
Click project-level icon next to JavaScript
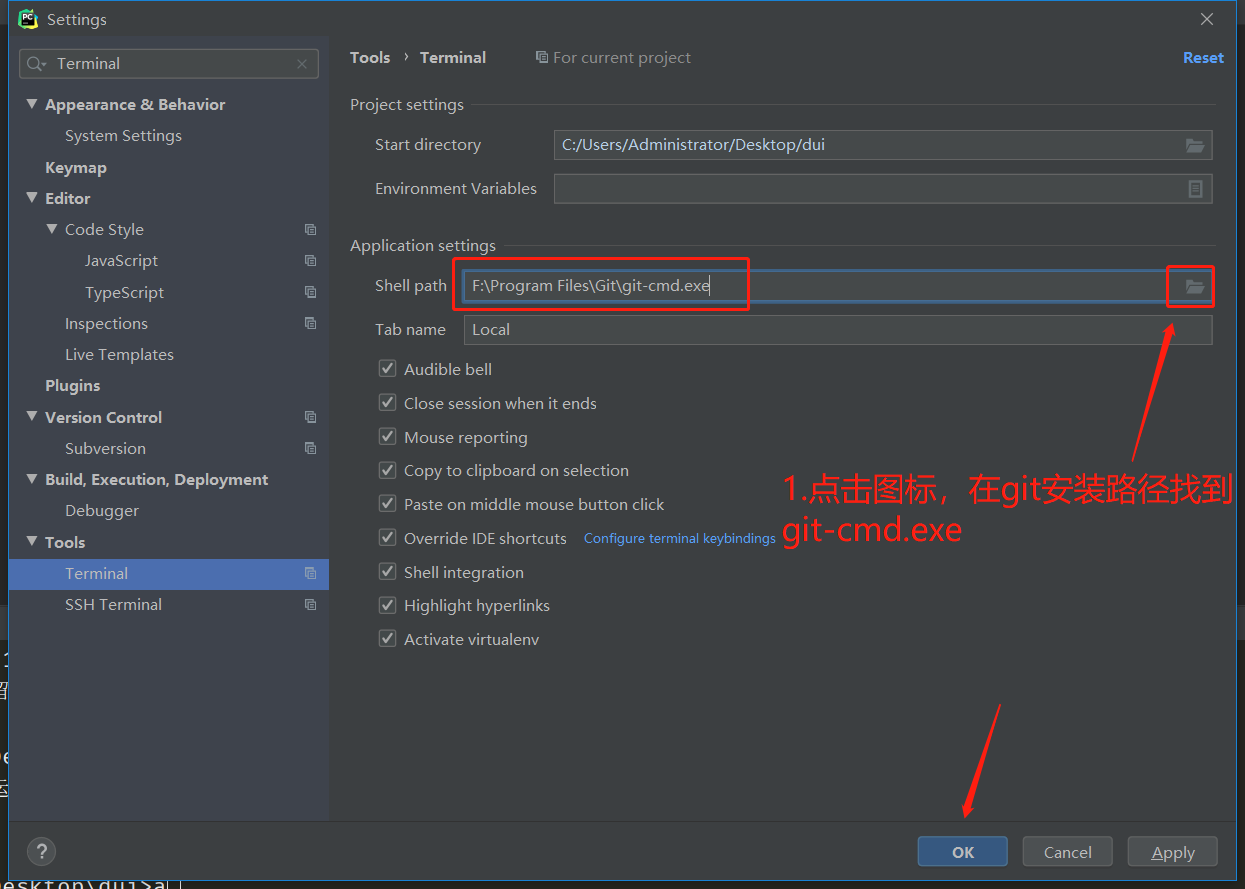click(x=311, y=261)
